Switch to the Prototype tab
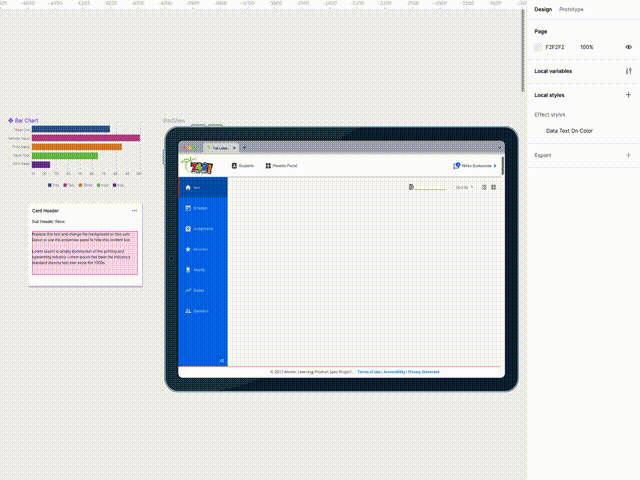Image resolution: width=640 pixels, height=480 pixels. pos(572,9)
